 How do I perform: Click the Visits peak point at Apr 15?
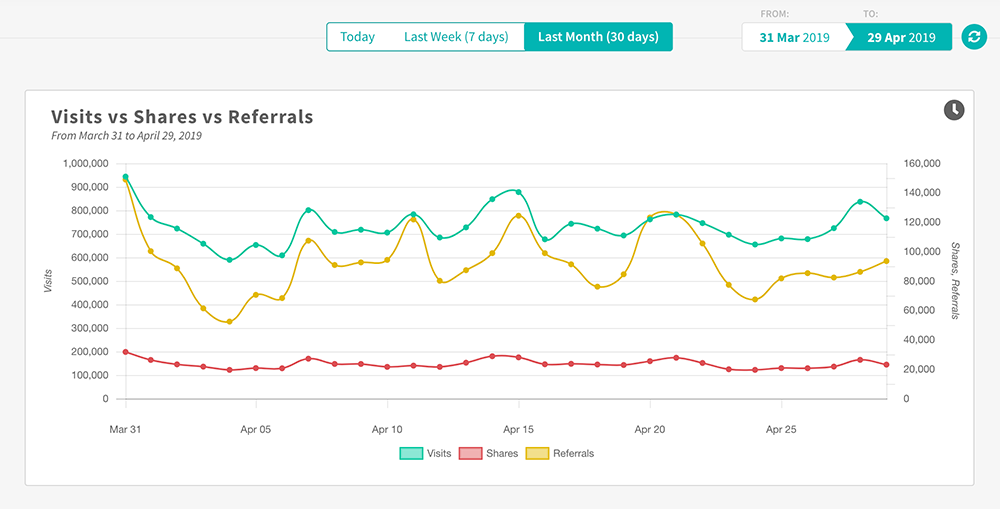(518, 192)
